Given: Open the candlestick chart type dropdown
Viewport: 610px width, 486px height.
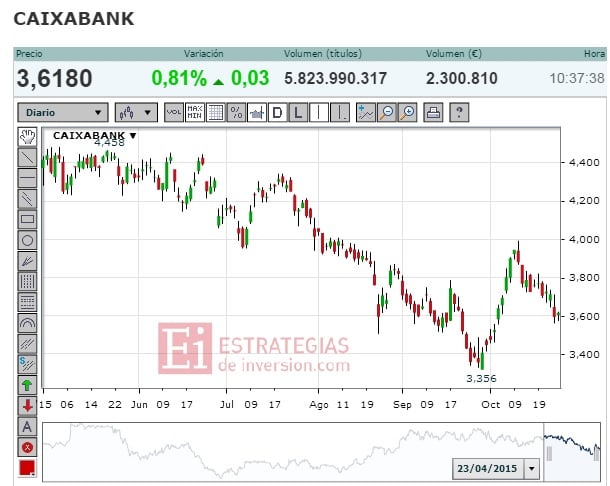Looking at the screenshot, I should [136, 112].
